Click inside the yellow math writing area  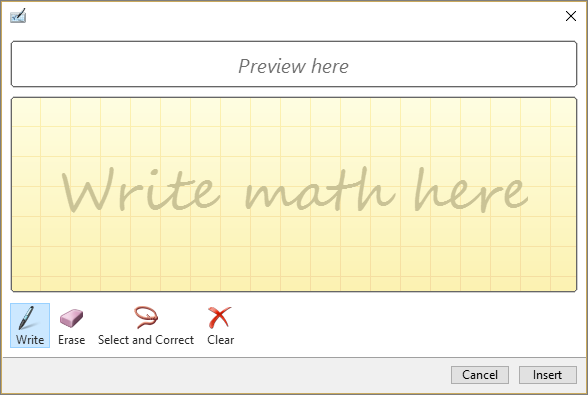coord(294,194)
